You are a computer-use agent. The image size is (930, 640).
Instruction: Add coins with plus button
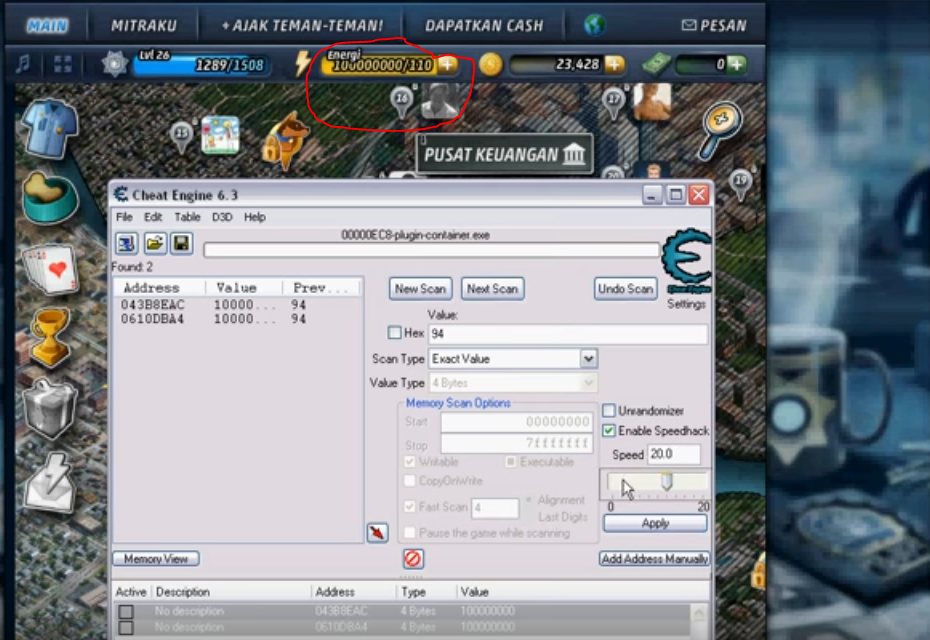point(614,64)
